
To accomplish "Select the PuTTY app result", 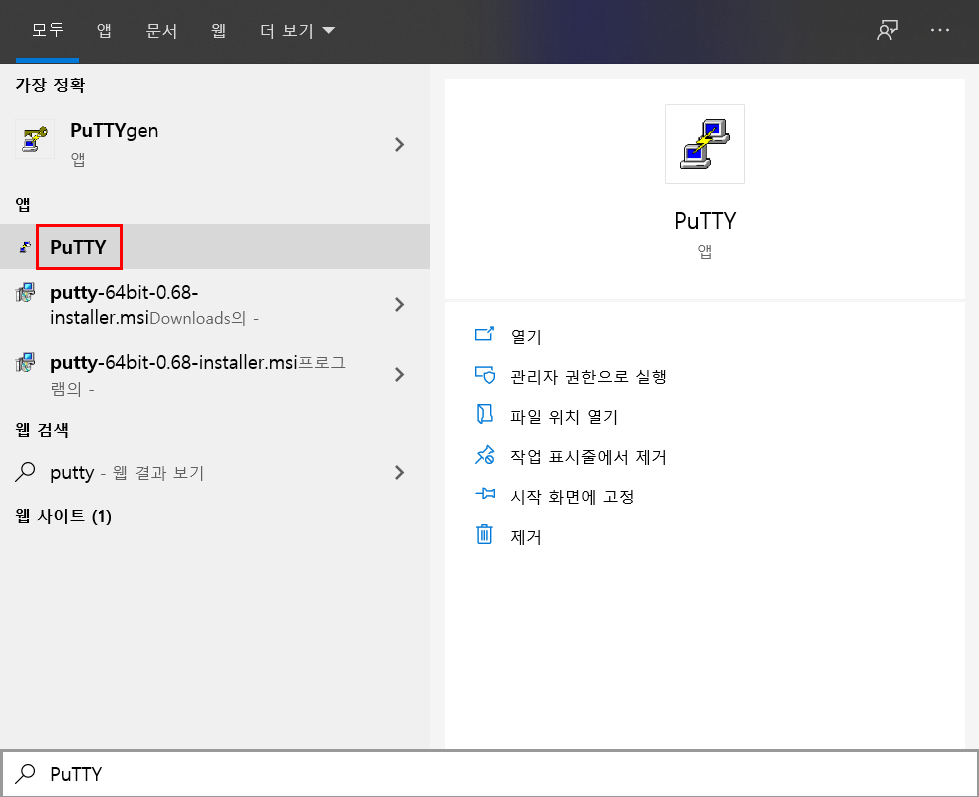I will (x=215, y=247).
